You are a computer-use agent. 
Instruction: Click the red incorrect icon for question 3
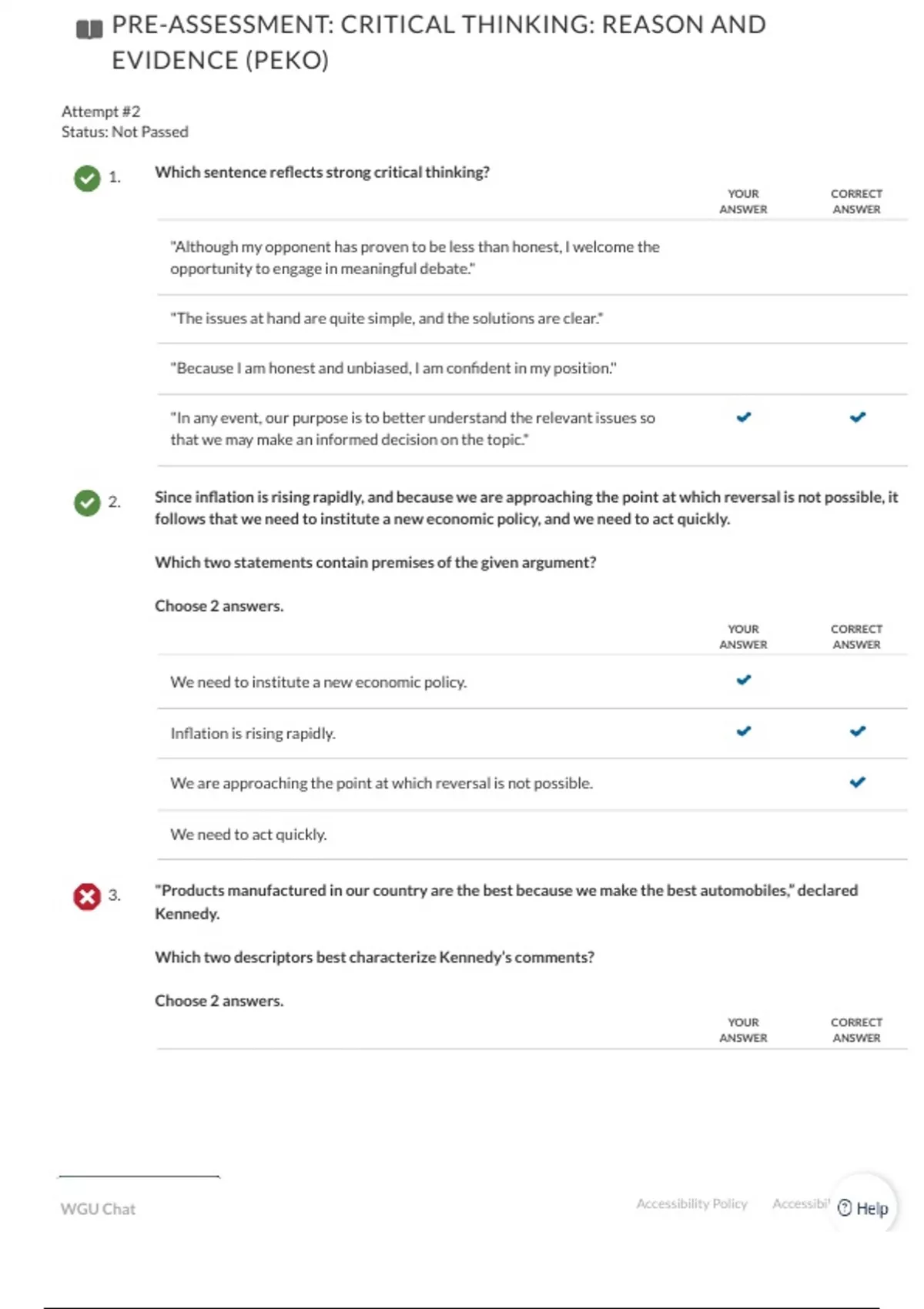(x=87, y=896)
